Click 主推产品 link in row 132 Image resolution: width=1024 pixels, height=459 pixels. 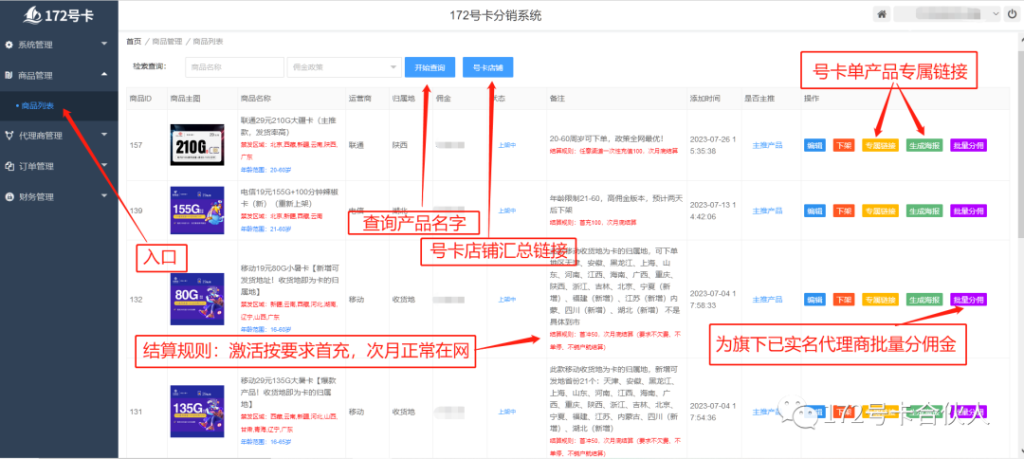tap(767, 300)
